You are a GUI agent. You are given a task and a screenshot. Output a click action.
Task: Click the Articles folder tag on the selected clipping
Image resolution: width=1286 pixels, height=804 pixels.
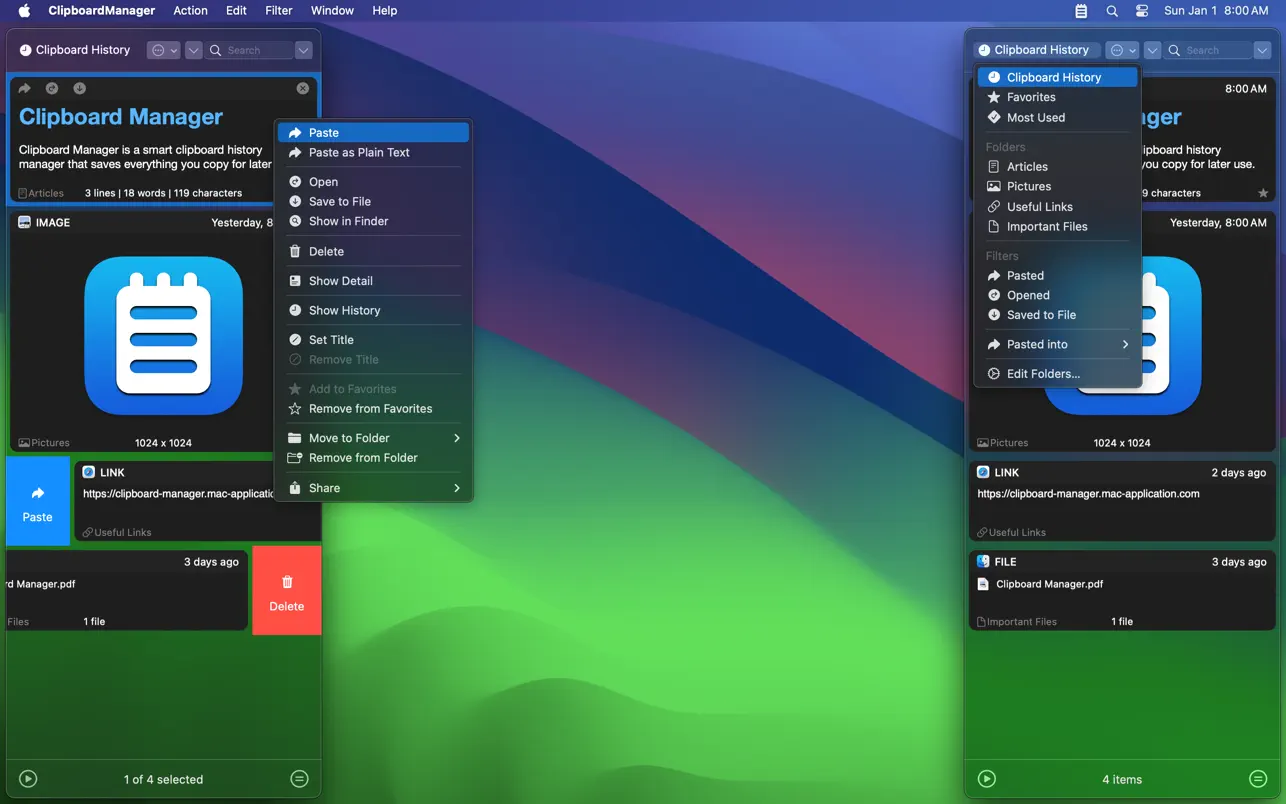pyautogui.click(x=41, y=193)
